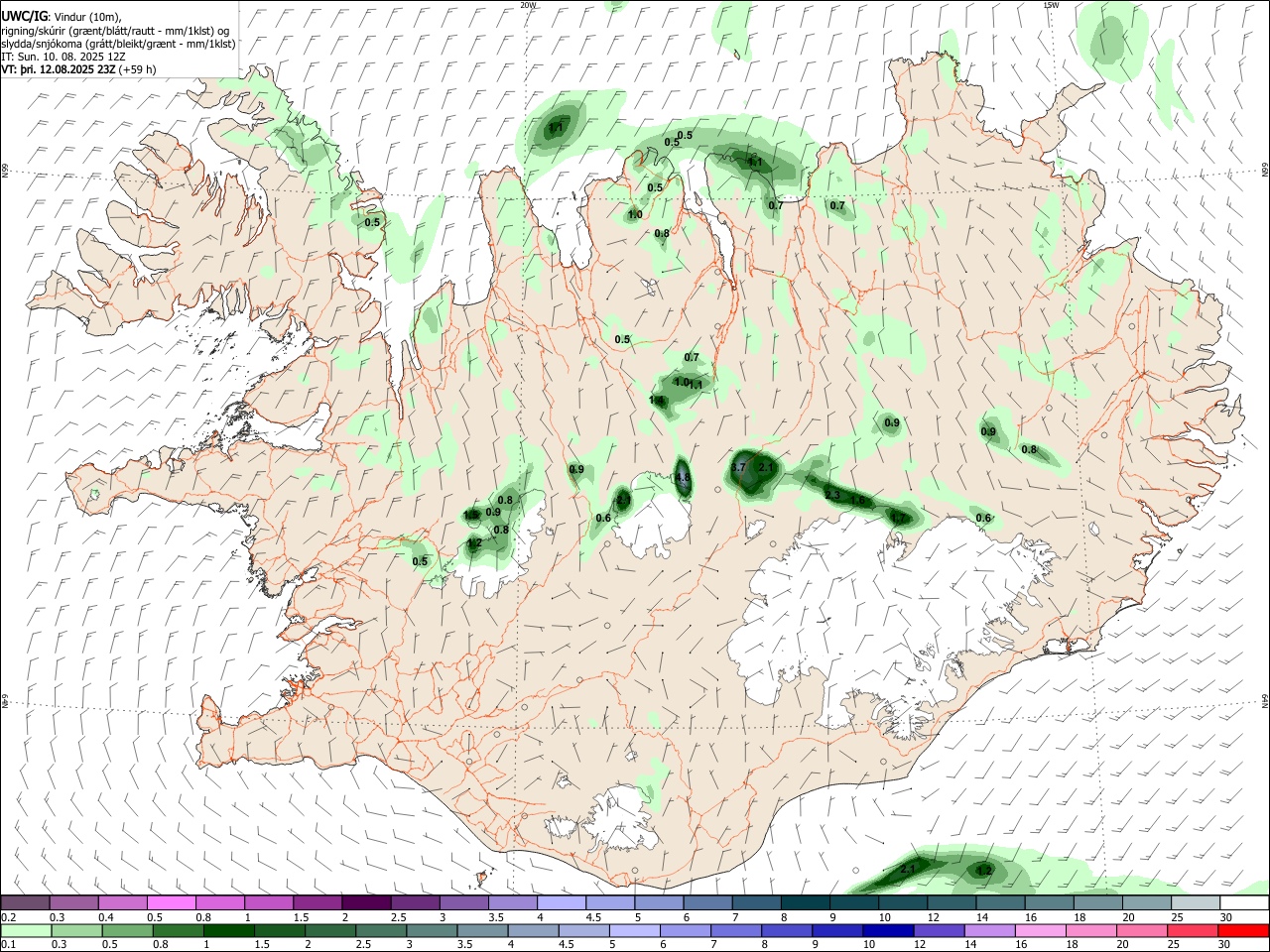
Task: Click the 2.1 value beside the 3.7 value
Action: coord(765,467)
